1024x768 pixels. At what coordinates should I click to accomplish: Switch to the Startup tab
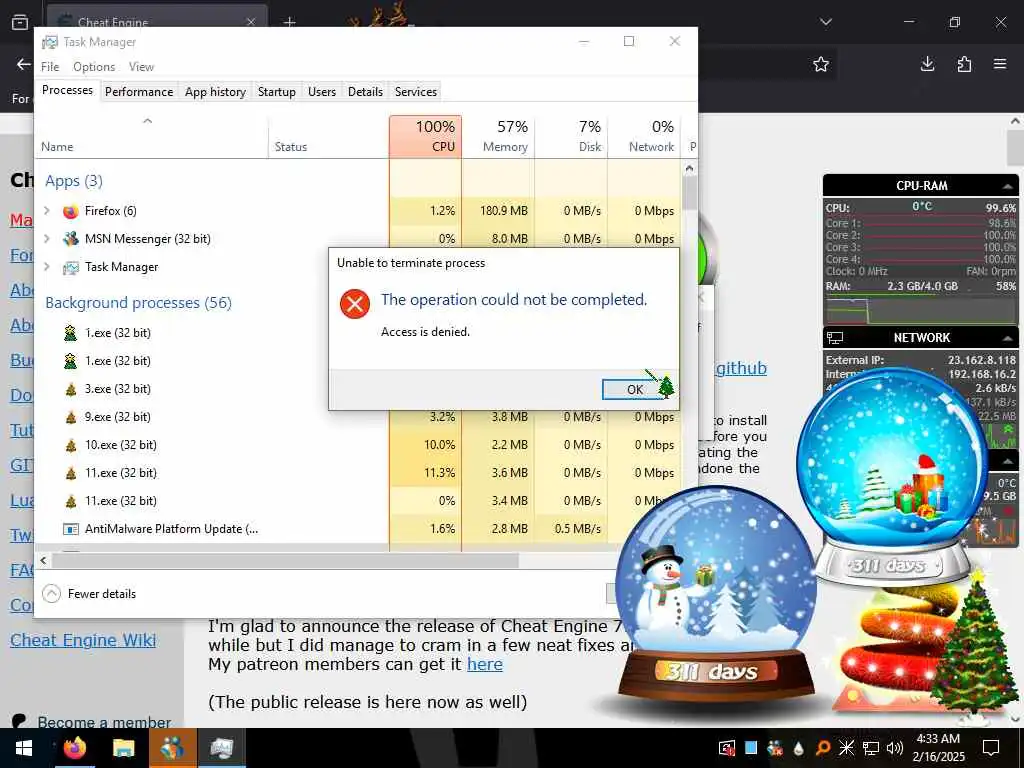click(x=276, y=91)
